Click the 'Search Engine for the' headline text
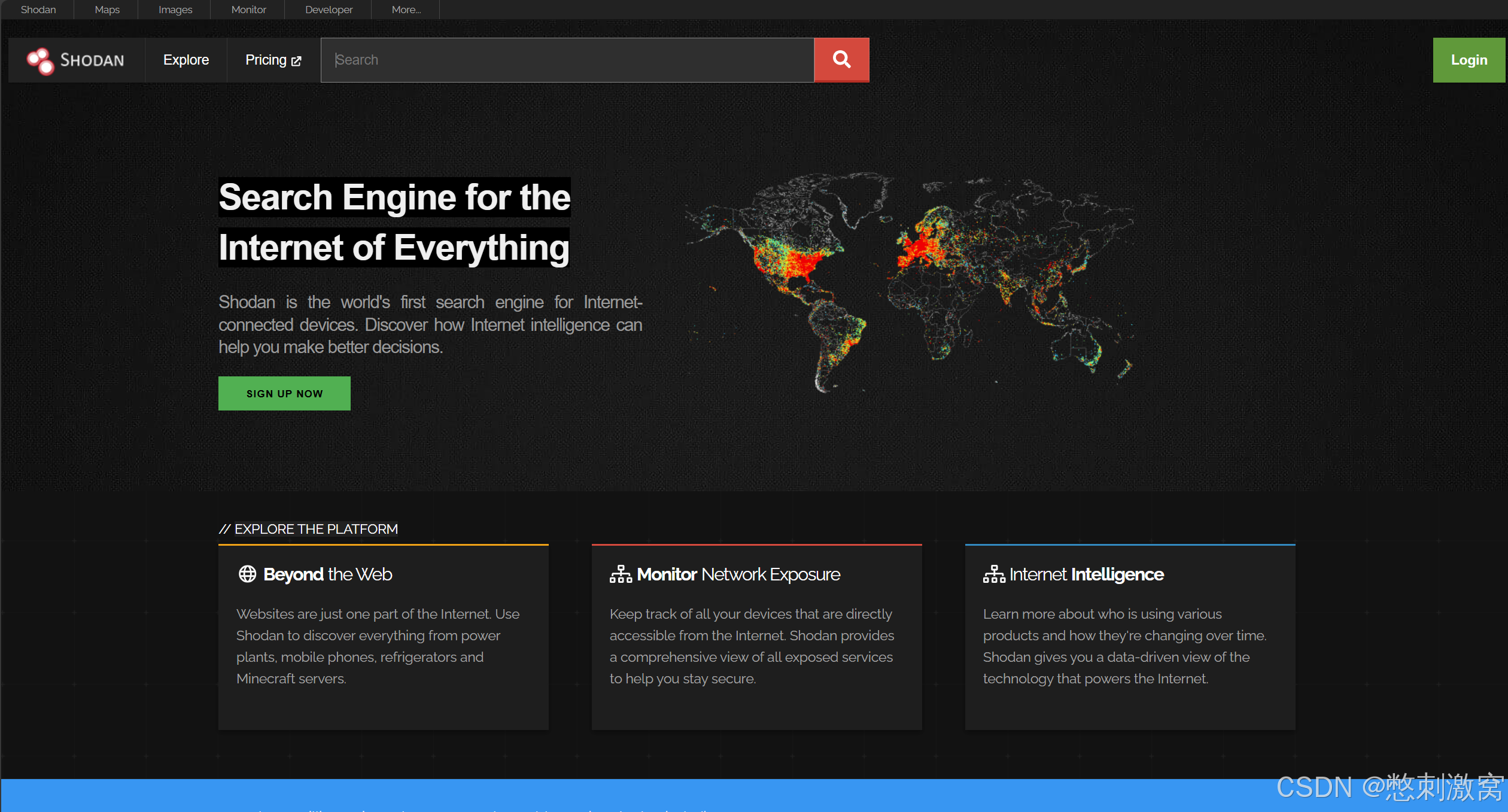Screen dimensions: 1508x812 pyautogui.click(x=394, y=197)
